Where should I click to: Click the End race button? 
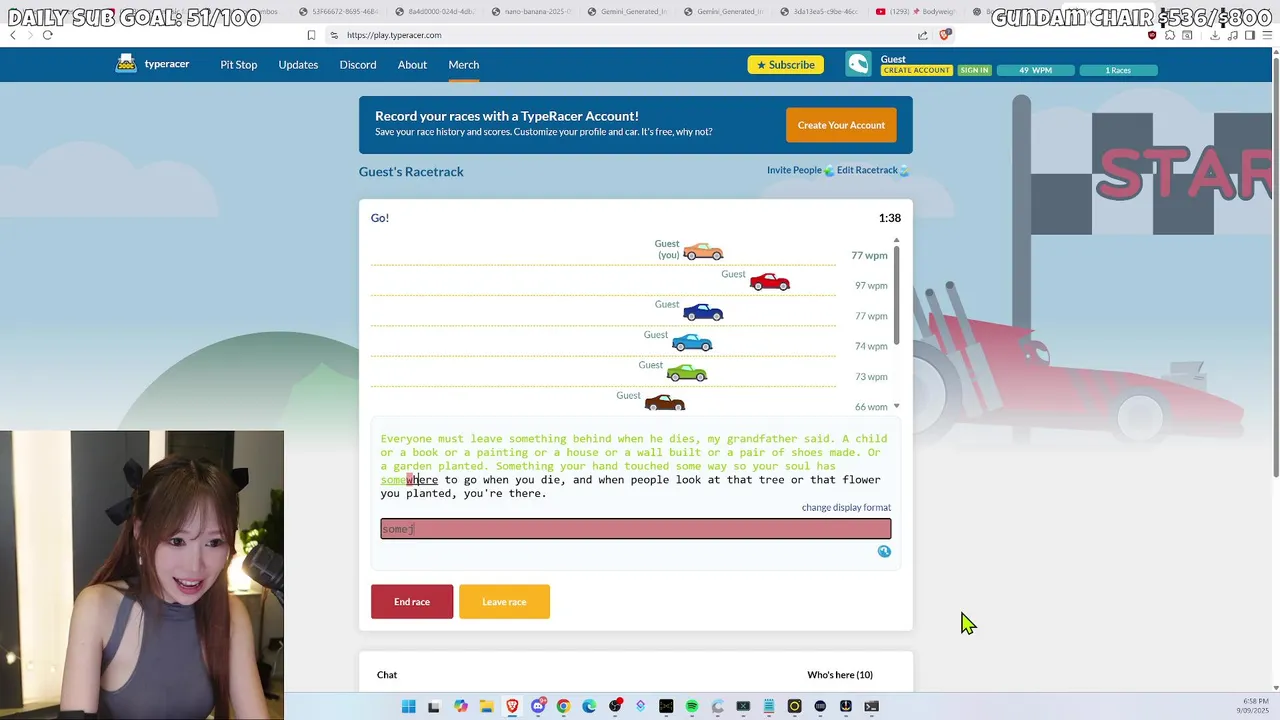412,602
